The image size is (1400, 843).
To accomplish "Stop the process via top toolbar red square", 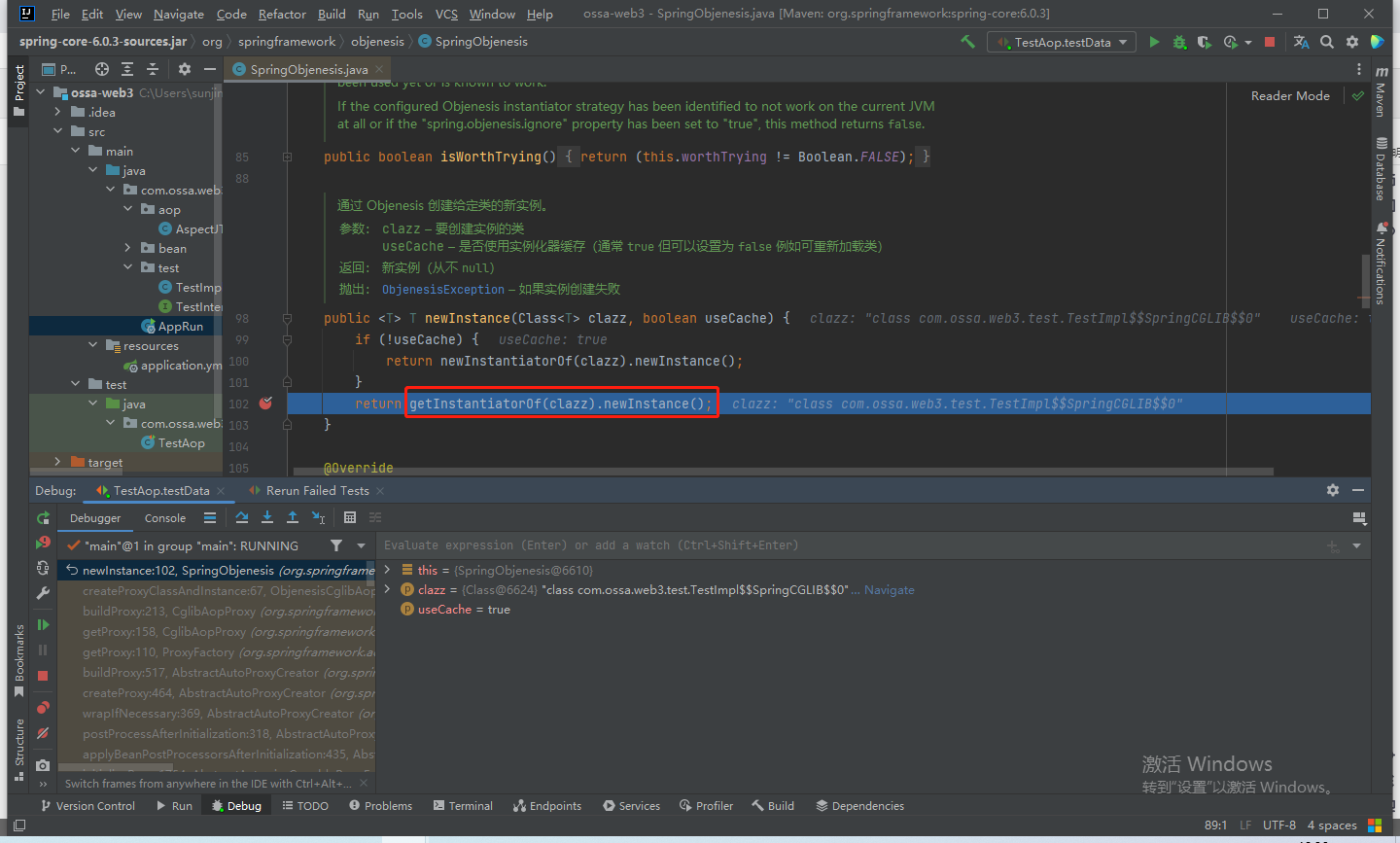I will click(x=1270, y=42).
